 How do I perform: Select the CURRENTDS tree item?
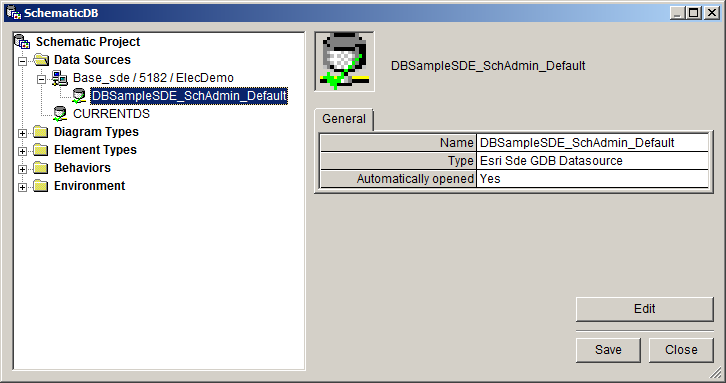pyautogui.click(x=112, y=114)
